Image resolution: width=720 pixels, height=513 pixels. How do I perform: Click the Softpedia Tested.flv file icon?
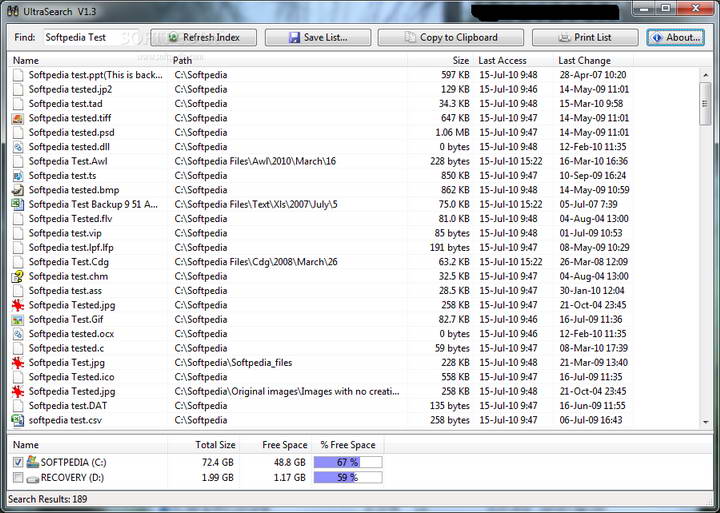click(x=18, y=219)
